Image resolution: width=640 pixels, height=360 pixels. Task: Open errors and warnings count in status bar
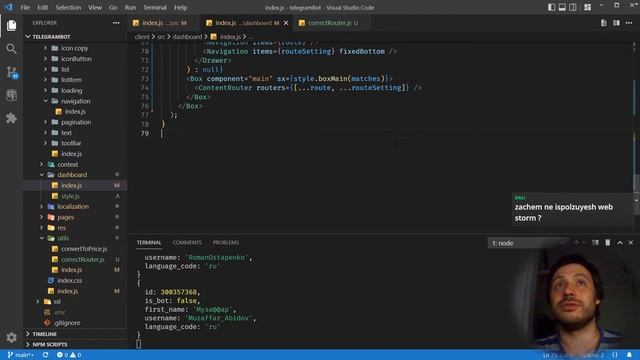(69, 355)
